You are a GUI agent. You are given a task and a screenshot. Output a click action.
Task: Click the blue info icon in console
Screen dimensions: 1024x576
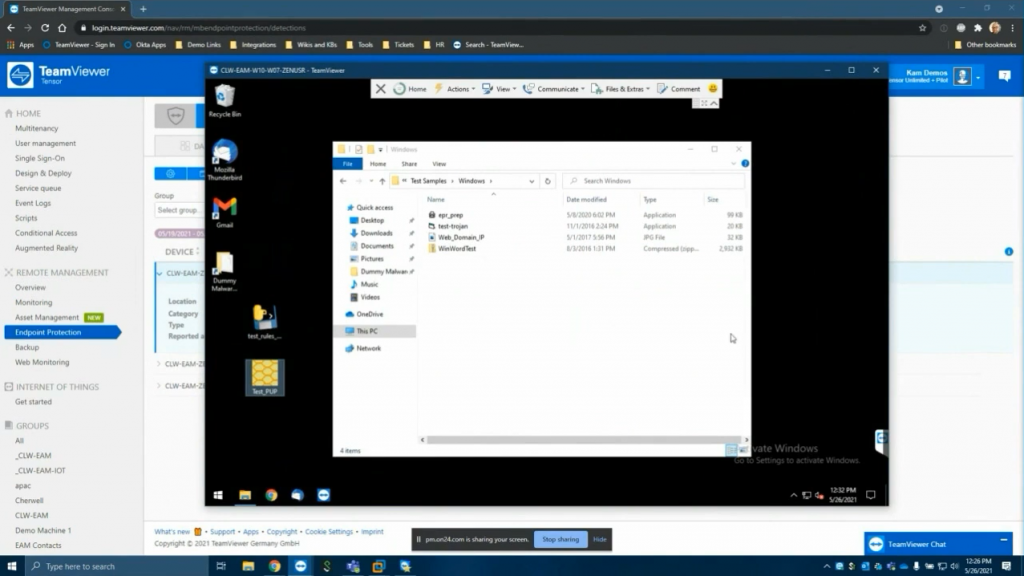coord(1009,251)
